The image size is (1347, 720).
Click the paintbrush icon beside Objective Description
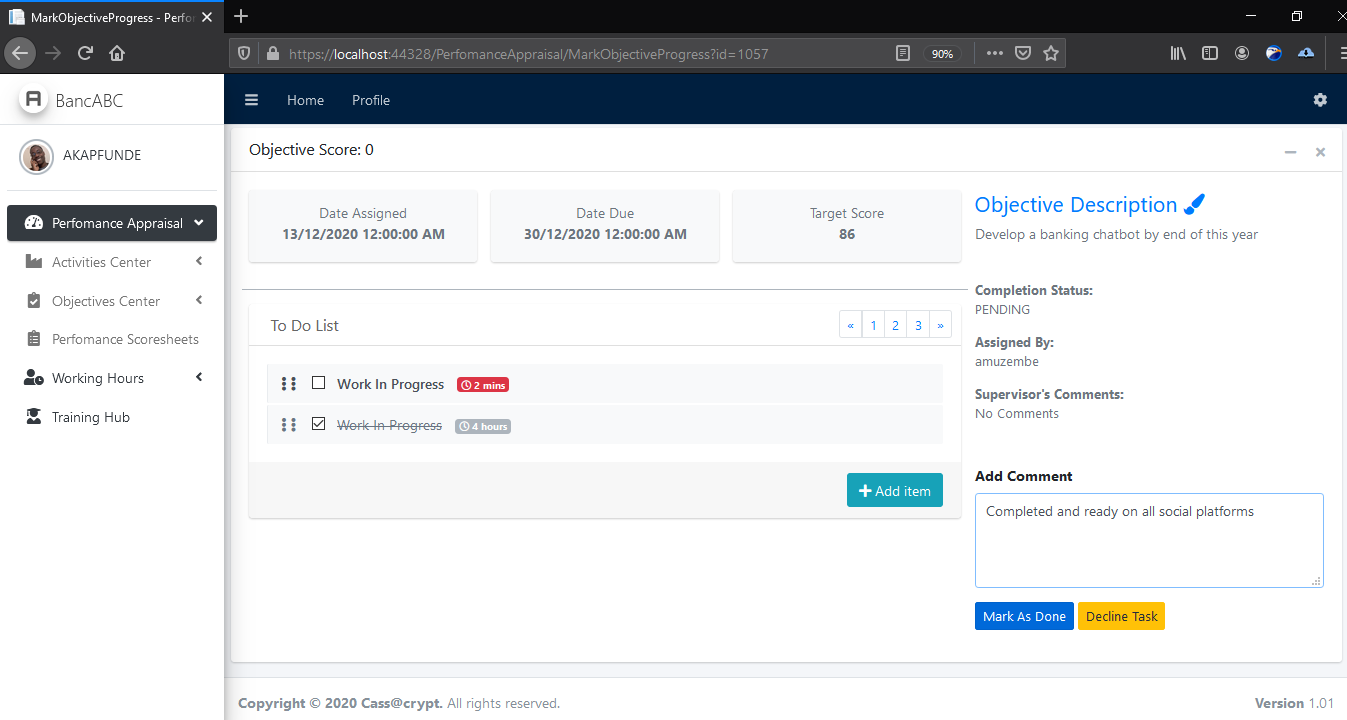[x=1194, y=204]
